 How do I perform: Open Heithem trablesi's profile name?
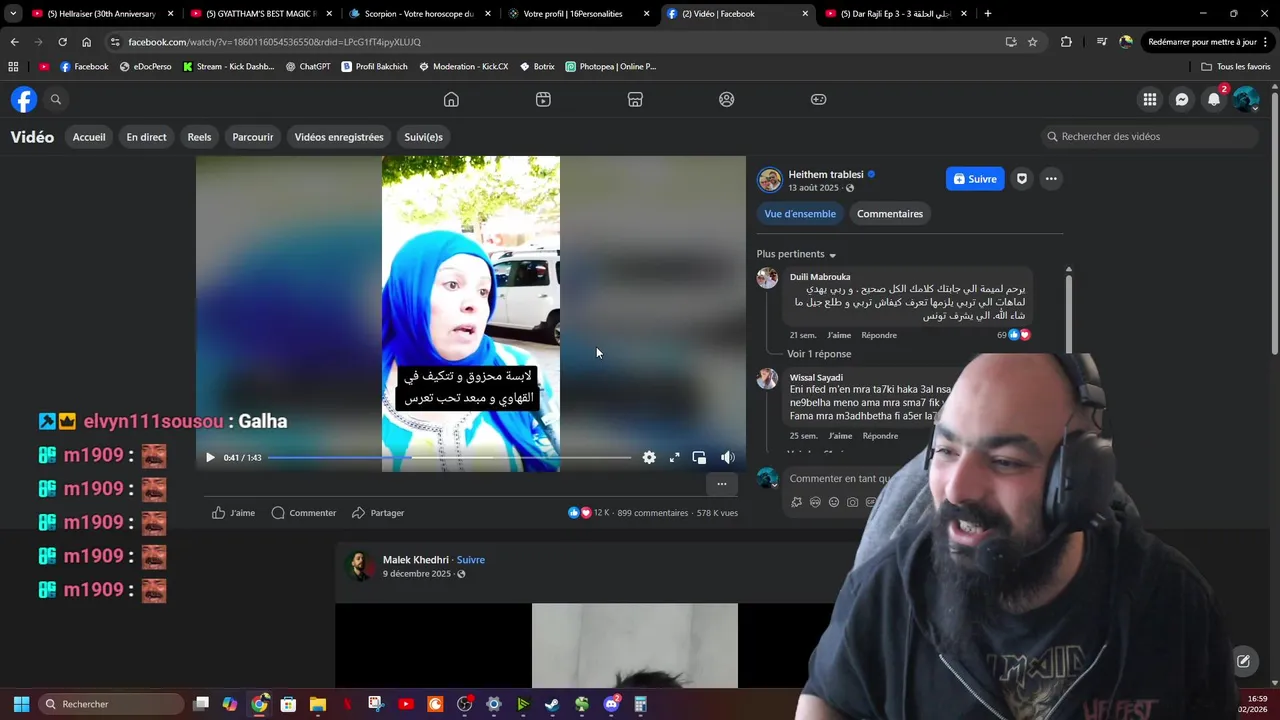(826, 174)
